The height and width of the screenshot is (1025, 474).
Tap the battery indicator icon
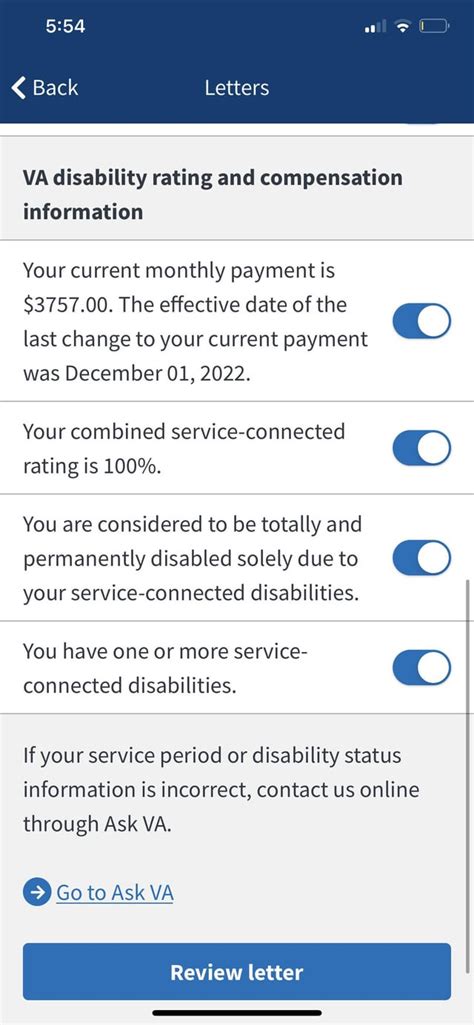point(434,27)
